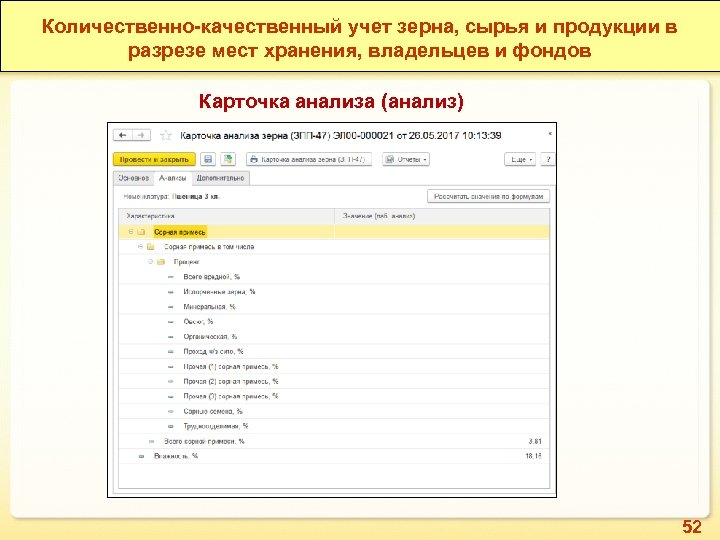Click the 'Характеристика' column header
The height and width of the screenshot is (540, 720).
[226, 216]
